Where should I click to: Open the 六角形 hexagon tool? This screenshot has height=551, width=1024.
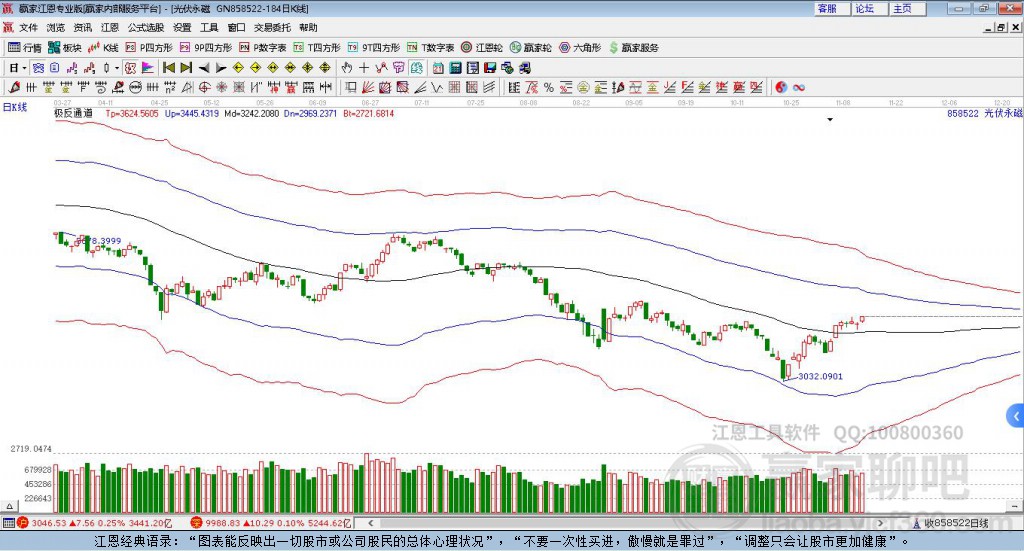point(579,47)
